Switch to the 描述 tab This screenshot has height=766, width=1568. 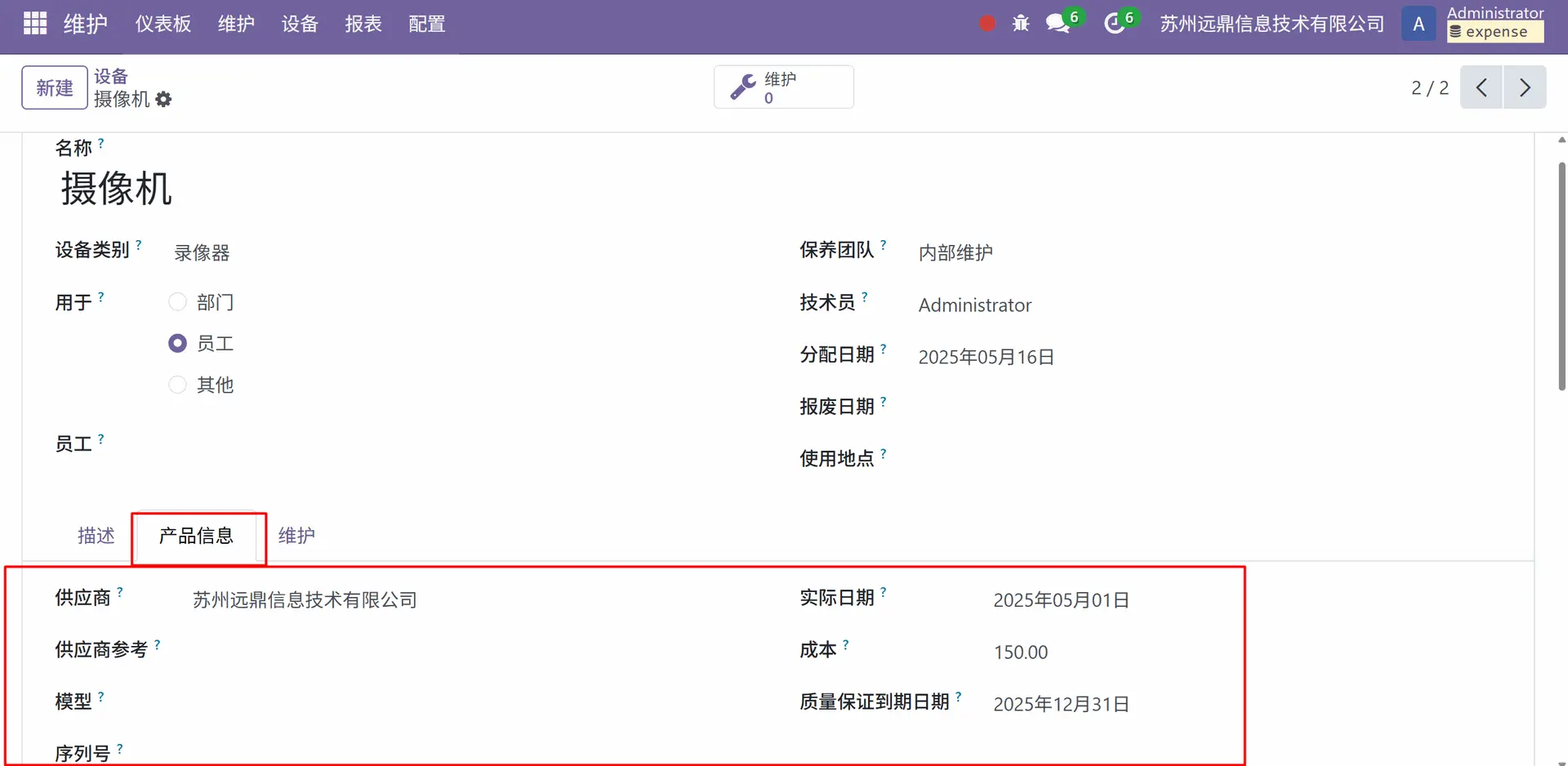tap(96, 536)
